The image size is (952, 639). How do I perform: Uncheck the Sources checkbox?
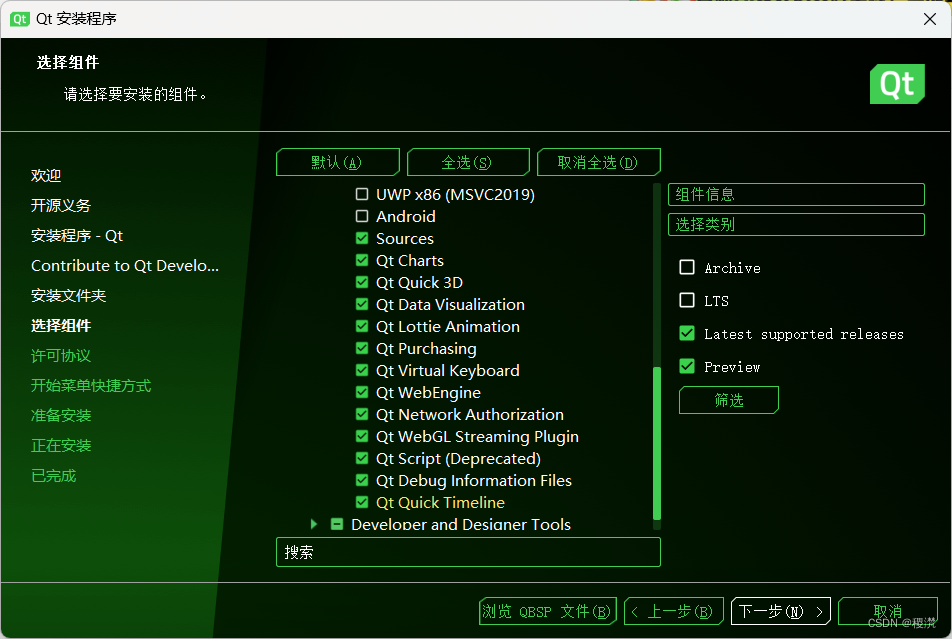point(362,238)
